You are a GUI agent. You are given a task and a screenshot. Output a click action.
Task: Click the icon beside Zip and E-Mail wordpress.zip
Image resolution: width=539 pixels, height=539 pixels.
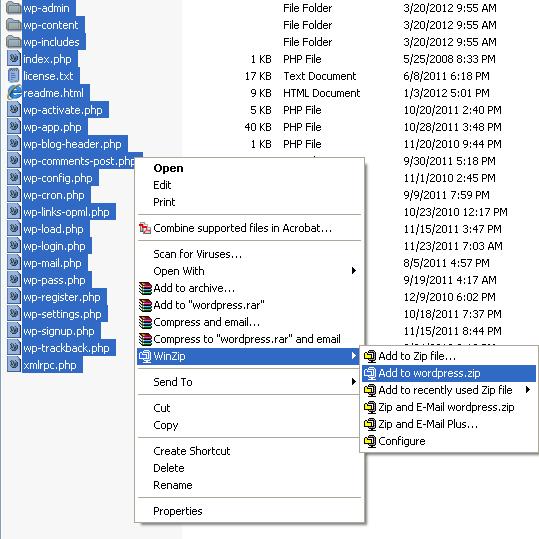(370, 407)
